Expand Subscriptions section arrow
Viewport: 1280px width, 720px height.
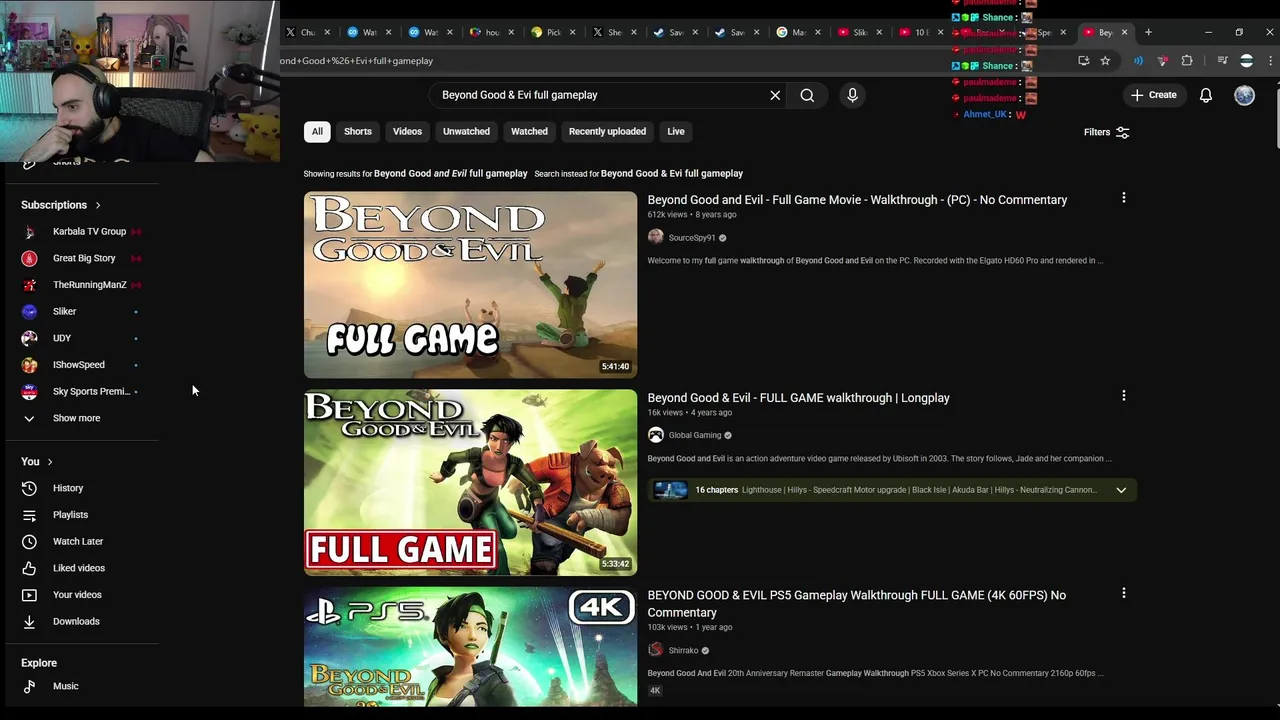(x=98, y=205)
